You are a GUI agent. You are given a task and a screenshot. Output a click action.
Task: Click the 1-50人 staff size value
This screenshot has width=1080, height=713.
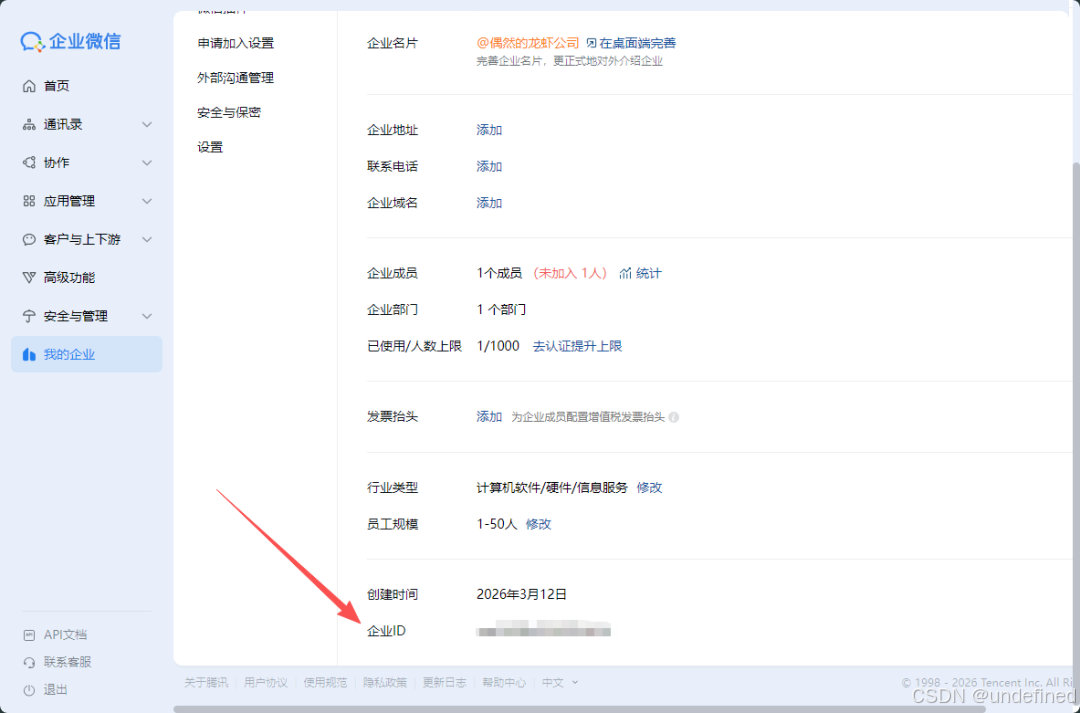coord(497,524)
